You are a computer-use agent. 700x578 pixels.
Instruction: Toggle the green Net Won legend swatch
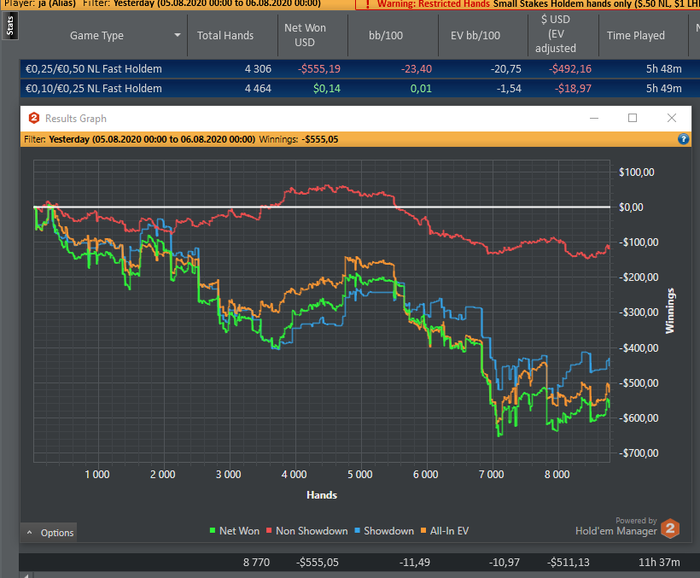coord(212,531)
